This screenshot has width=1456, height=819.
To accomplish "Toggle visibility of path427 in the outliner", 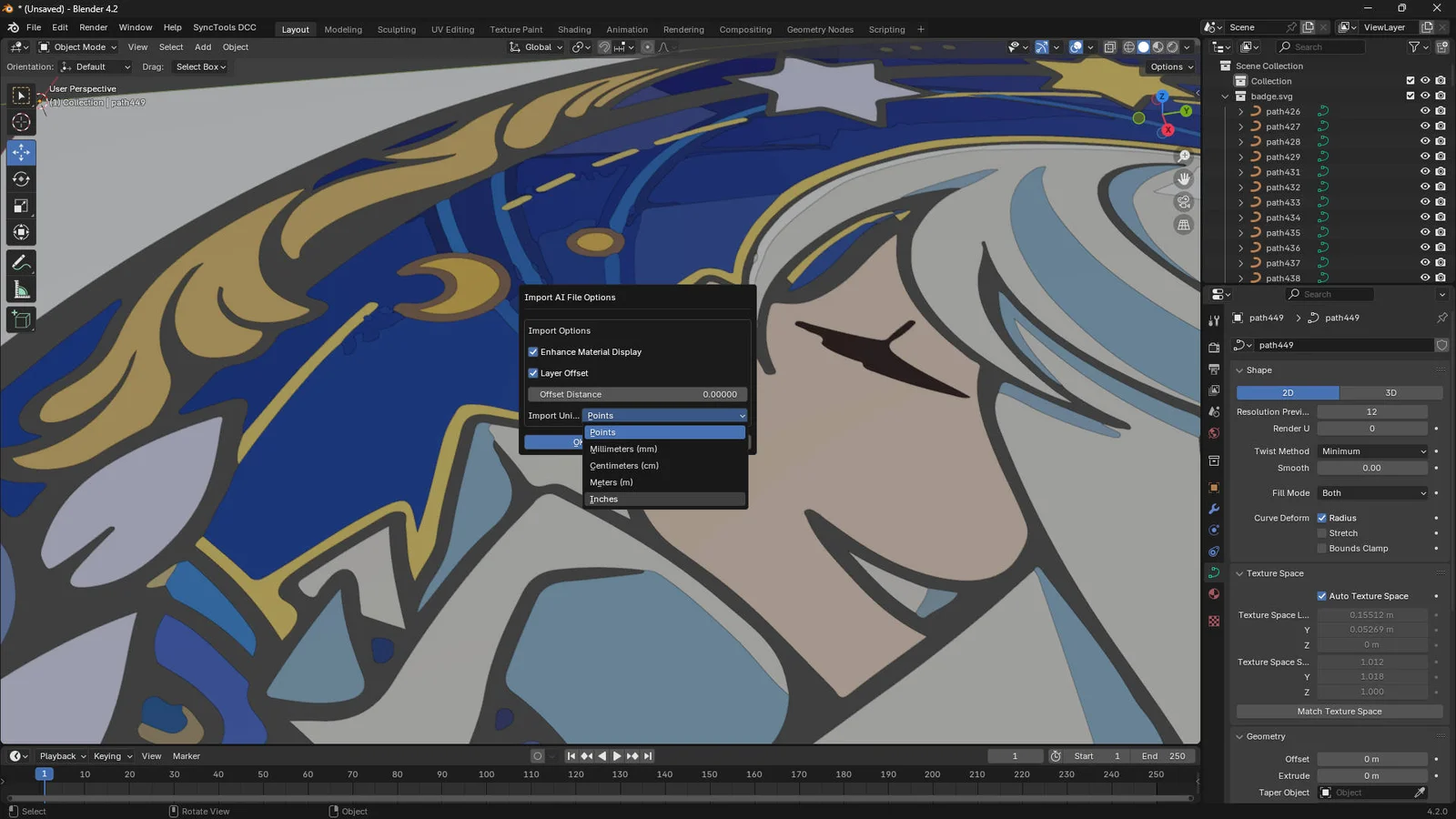I will [x=1425, y=126].
